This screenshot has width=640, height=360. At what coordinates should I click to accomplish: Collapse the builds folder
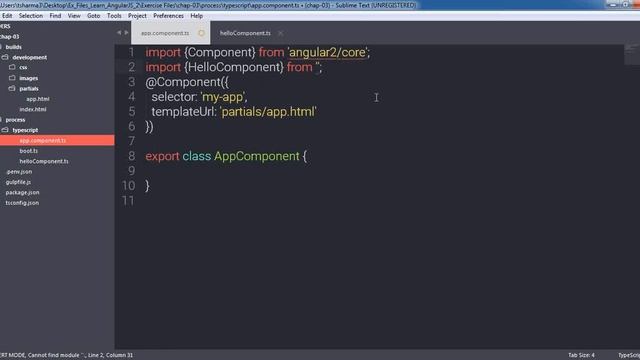13,47
